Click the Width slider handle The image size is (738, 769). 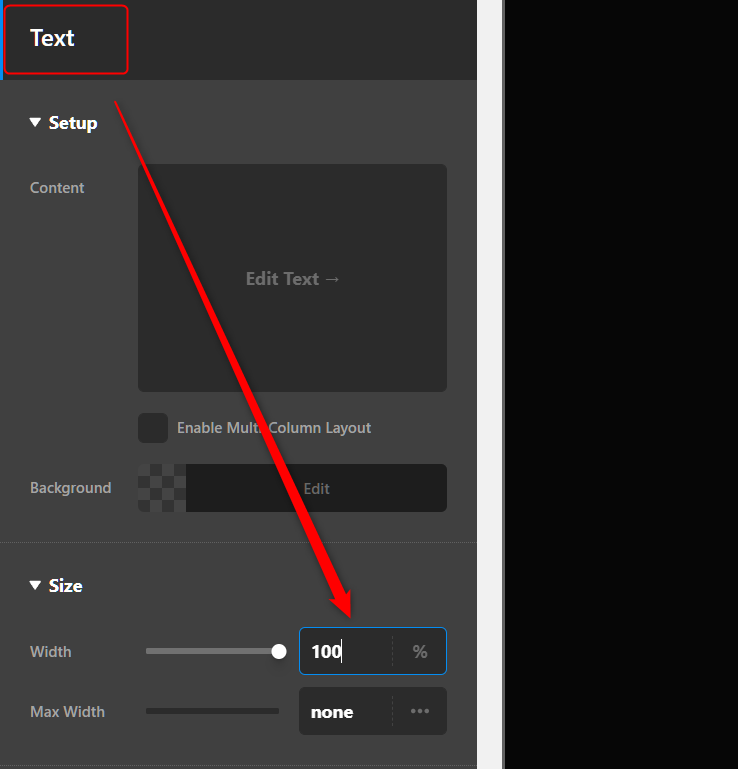click(x=279, y=652)
